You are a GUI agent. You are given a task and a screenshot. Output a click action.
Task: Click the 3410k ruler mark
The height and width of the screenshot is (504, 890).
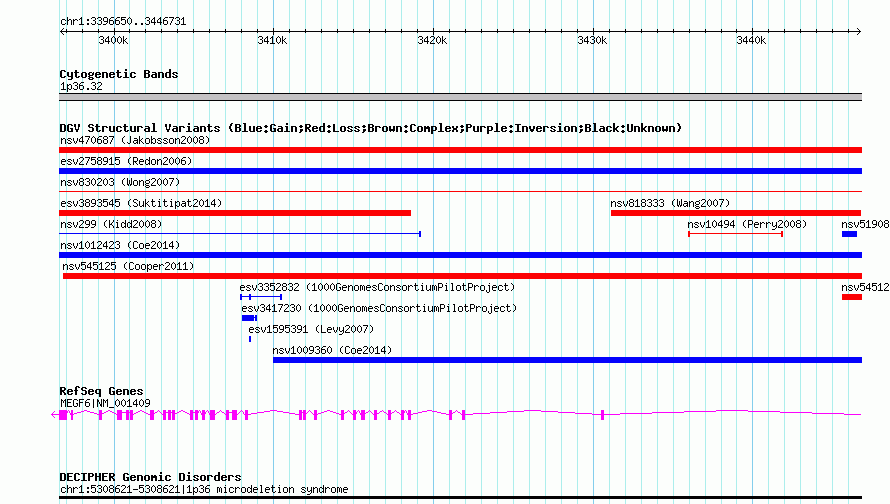tap(272, 40)
